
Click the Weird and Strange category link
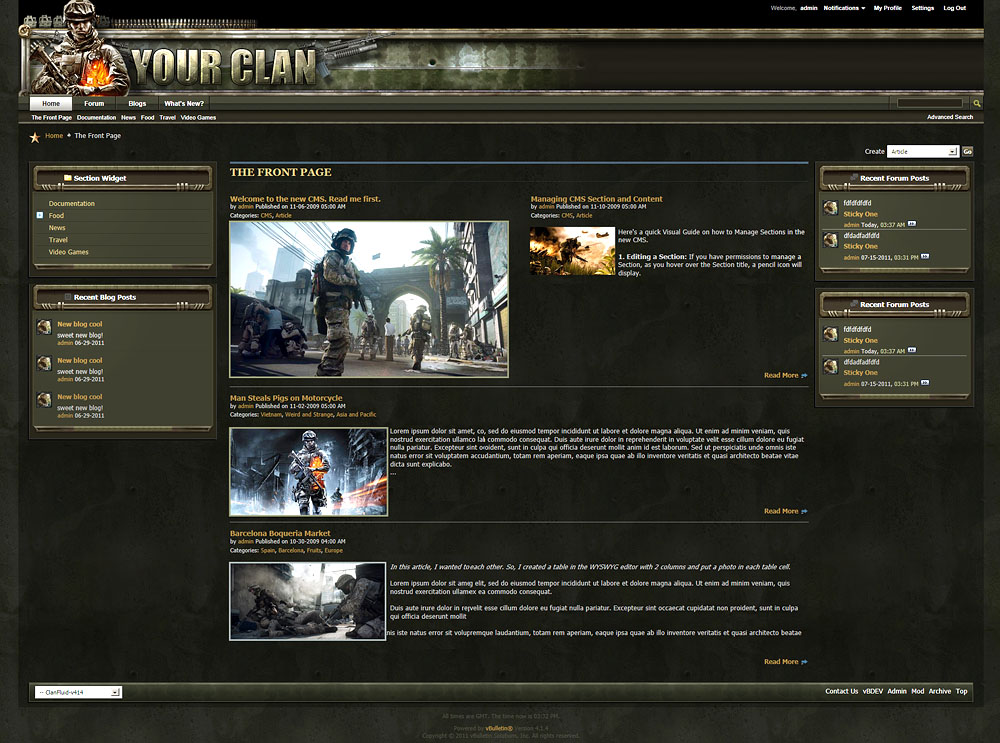pyautogui.click(x=309, y=415)
